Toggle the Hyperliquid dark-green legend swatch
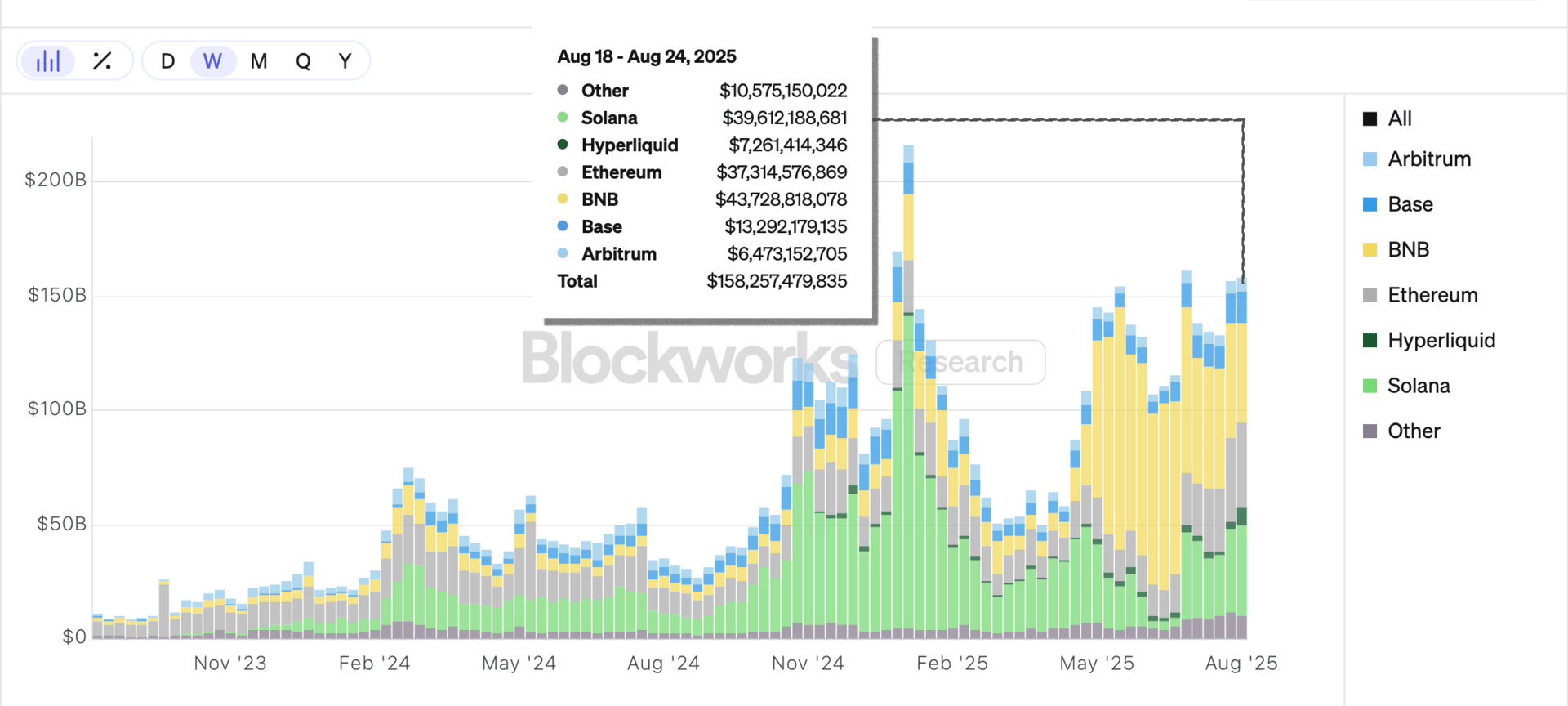1568x706 pixels. [x=1370, y=340]
